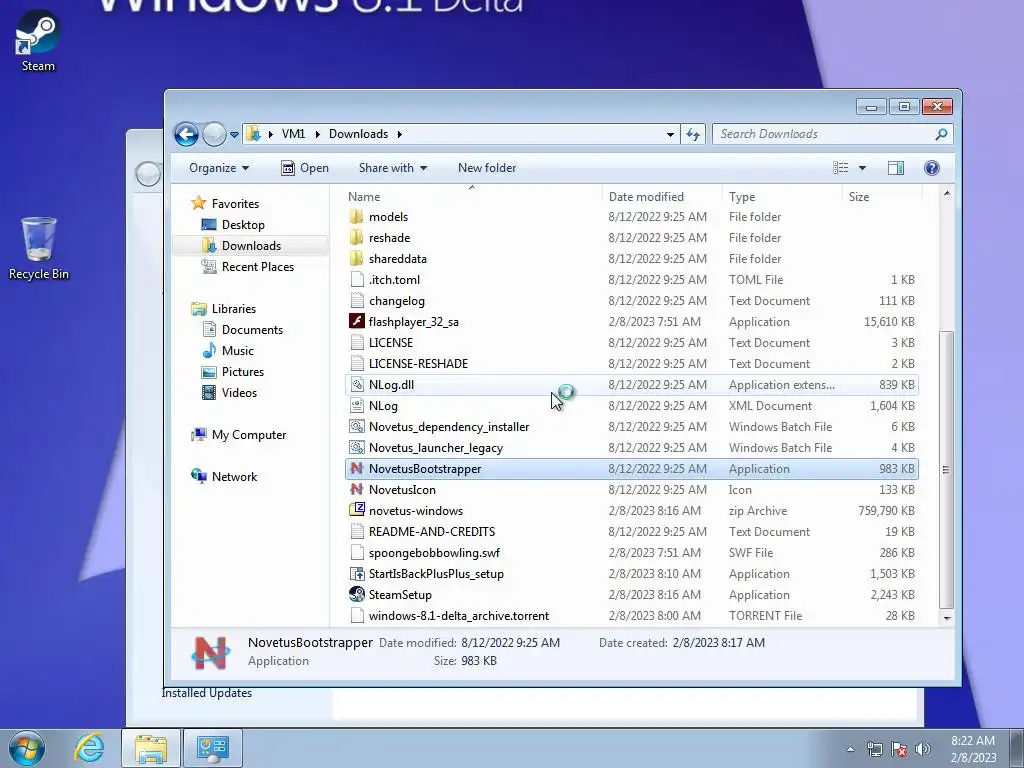Click the New folder button
This screenshot has height=768, width=1024.
487,168
